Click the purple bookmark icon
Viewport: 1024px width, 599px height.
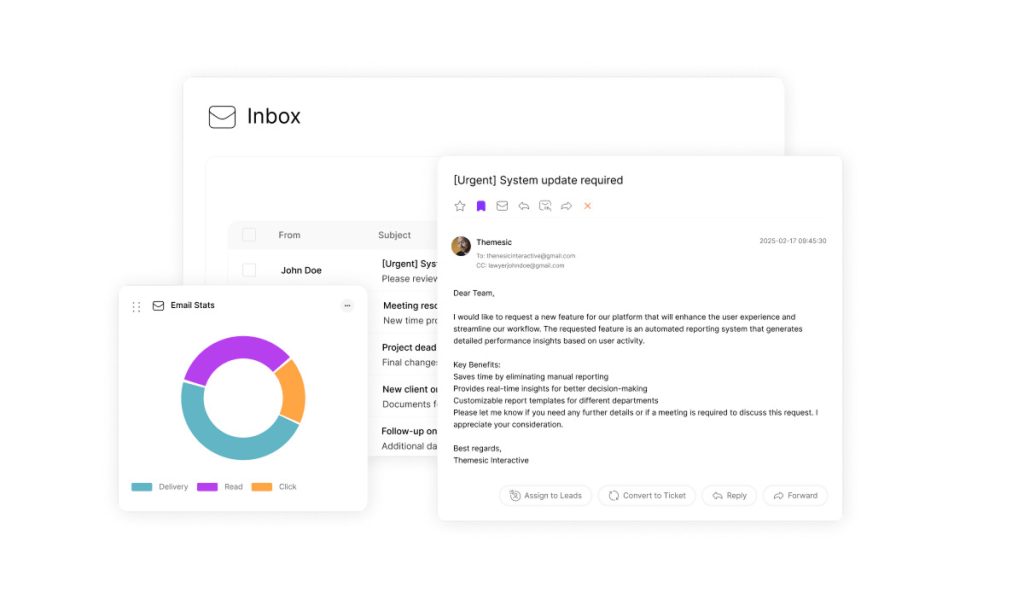481,206
